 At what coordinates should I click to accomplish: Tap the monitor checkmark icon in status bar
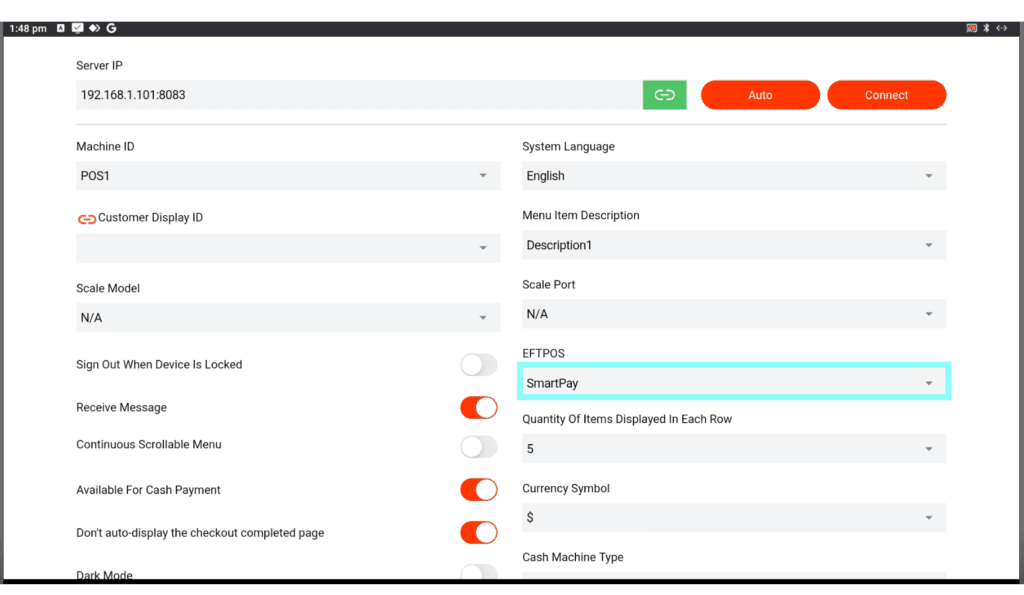click(x=78, y=28)
